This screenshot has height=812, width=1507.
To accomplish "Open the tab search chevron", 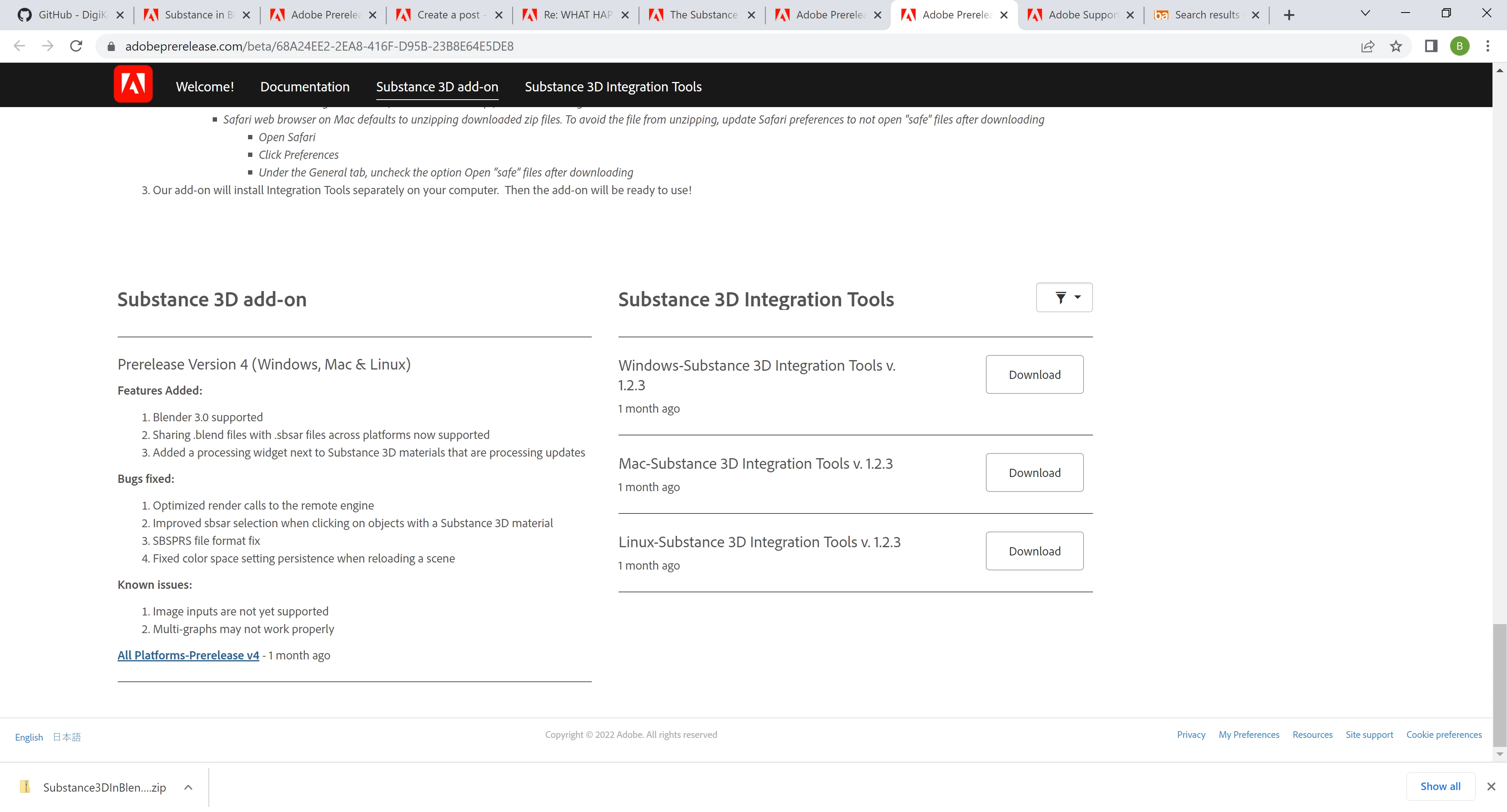I will click(1365, 13).
